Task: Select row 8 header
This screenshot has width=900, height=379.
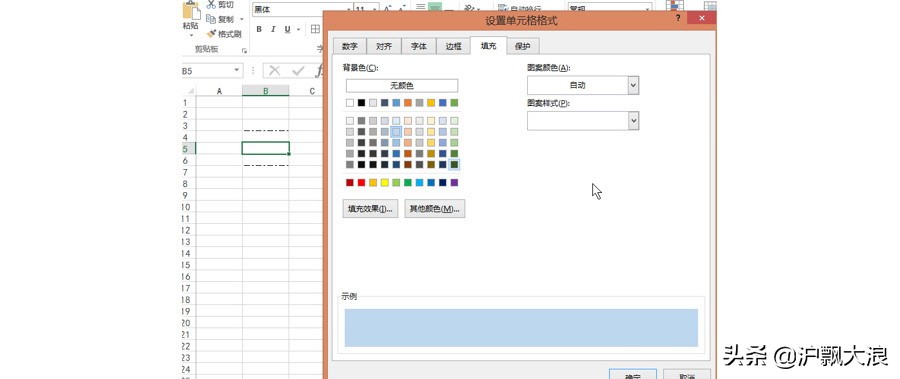Action: click(189, 184)
